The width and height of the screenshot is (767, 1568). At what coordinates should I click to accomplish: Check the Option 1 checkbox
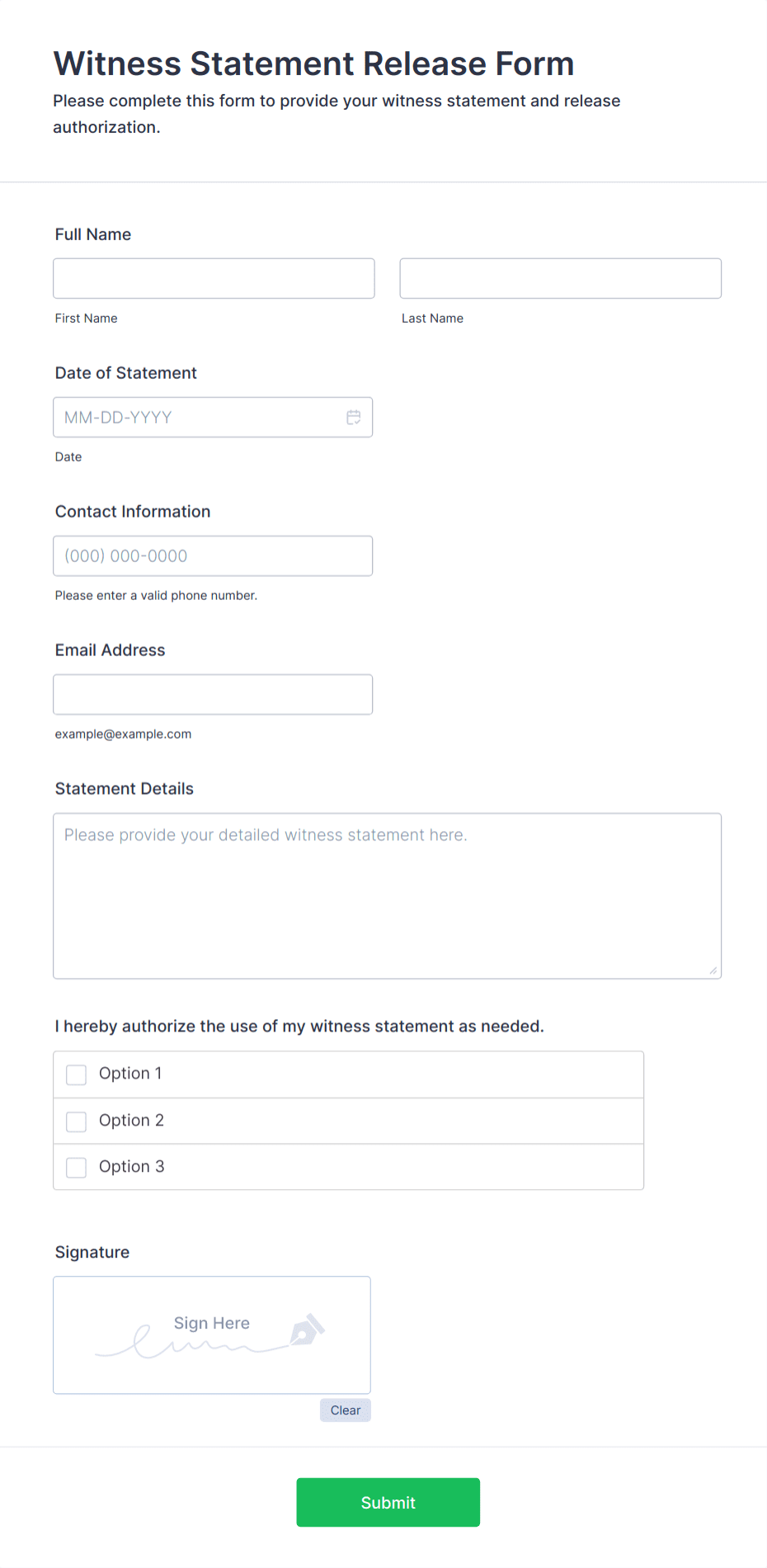point(76,1074)
